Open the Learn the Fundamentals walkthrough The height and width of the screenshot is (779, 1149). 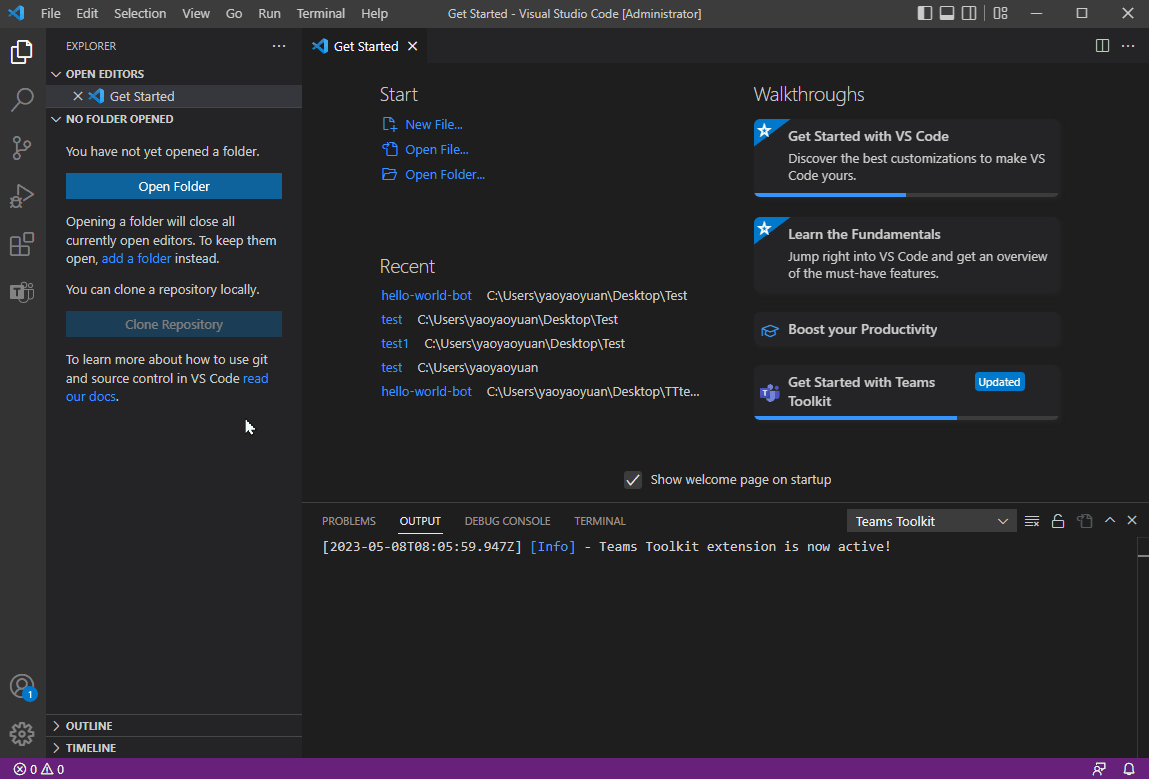906,255
